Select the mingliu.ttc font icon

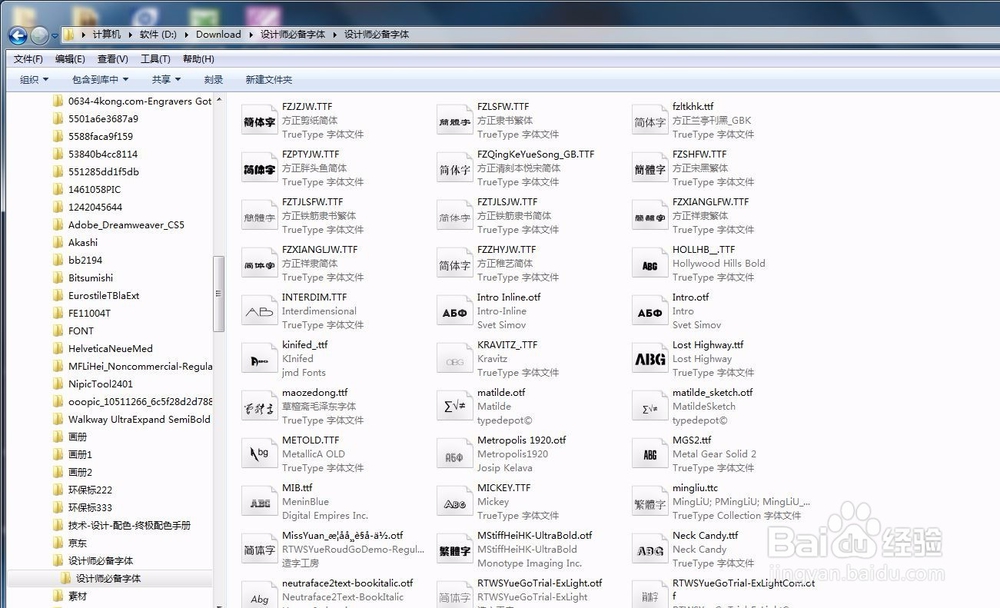(649, 502)
